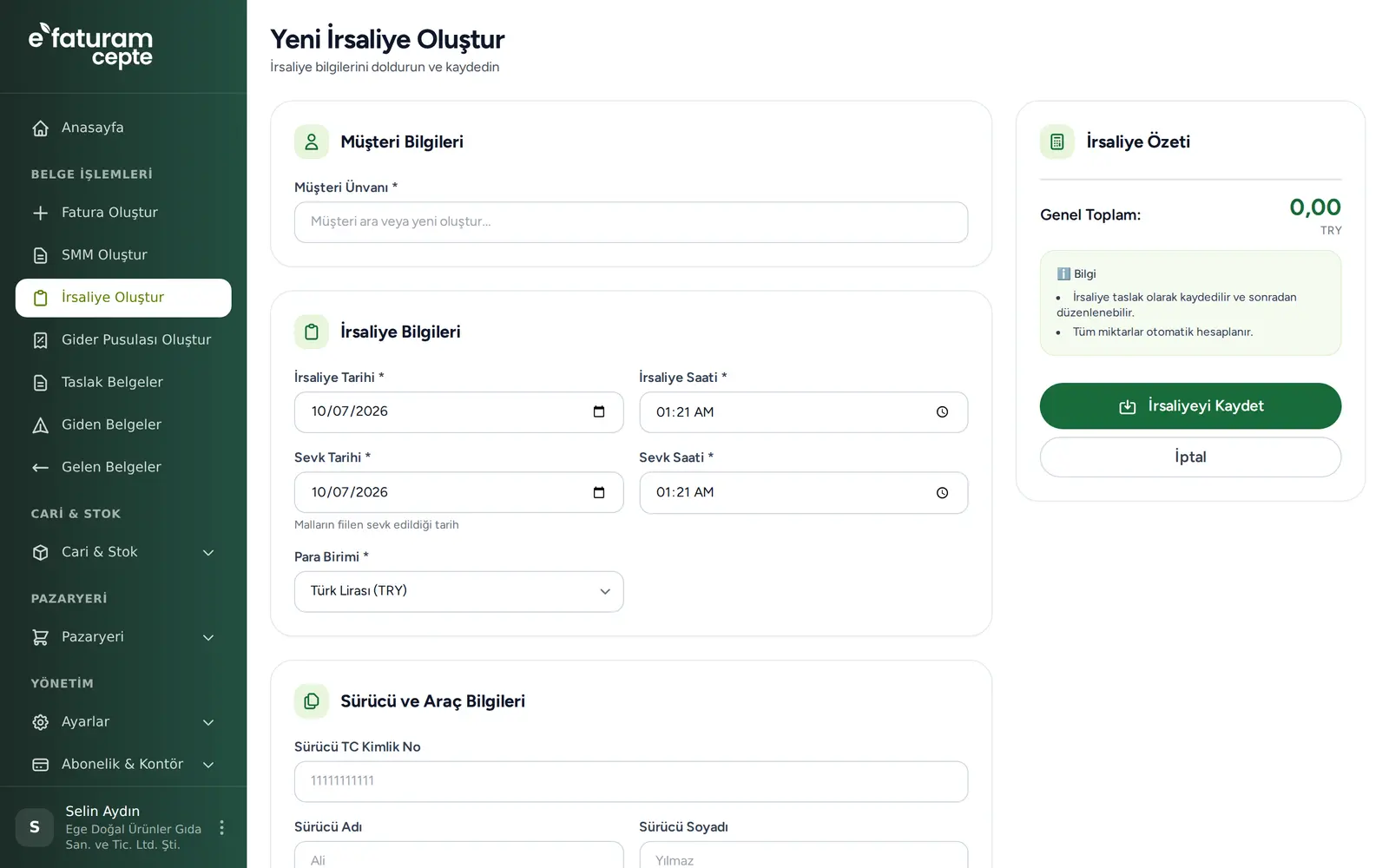Screen dimensions: 1389x868
Task: Click the İrsaliyeyi Kaydet button
Action: pos(1190,406)
